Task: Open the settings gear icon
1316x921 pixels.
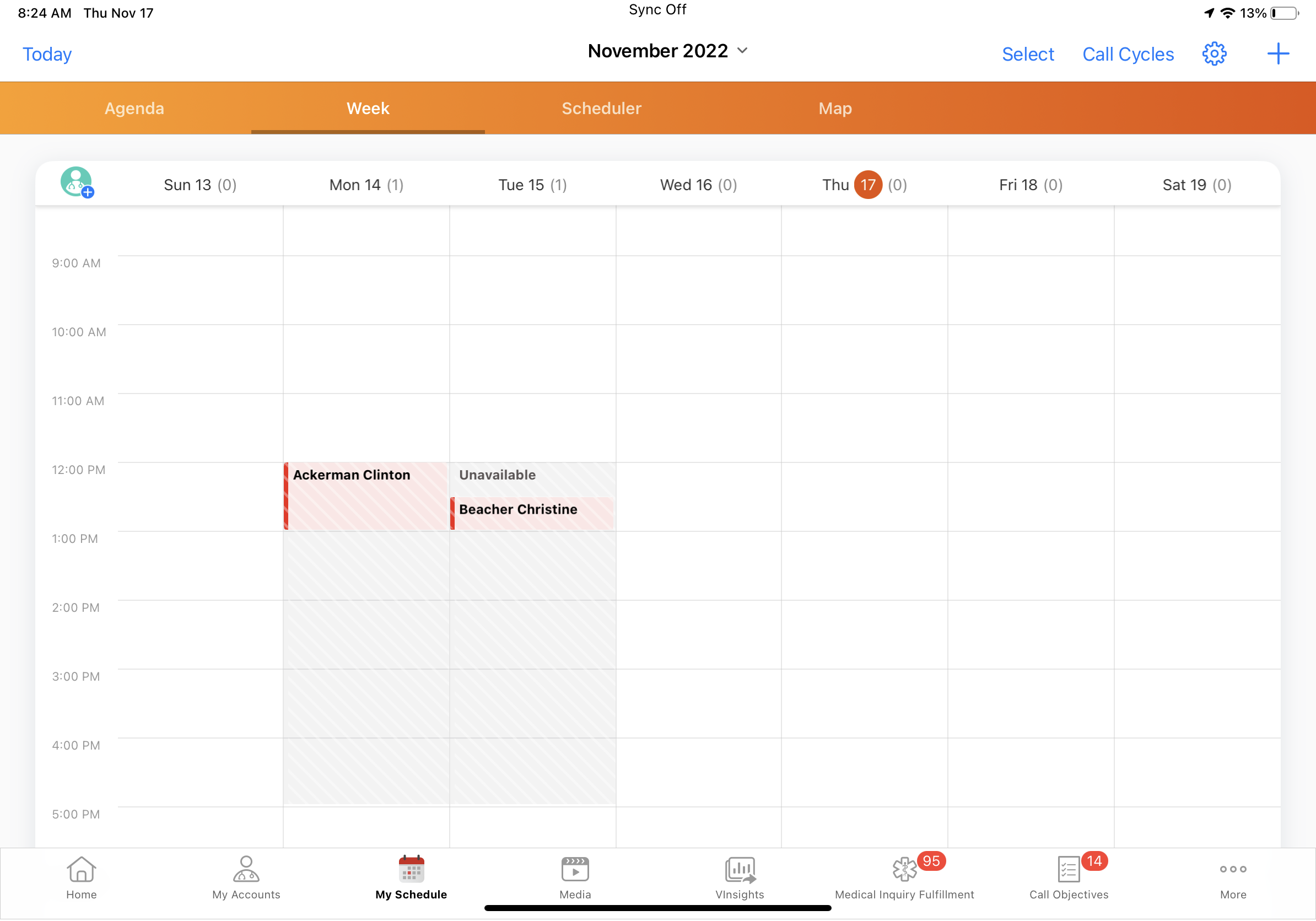Action: (x=1213, y=54)
